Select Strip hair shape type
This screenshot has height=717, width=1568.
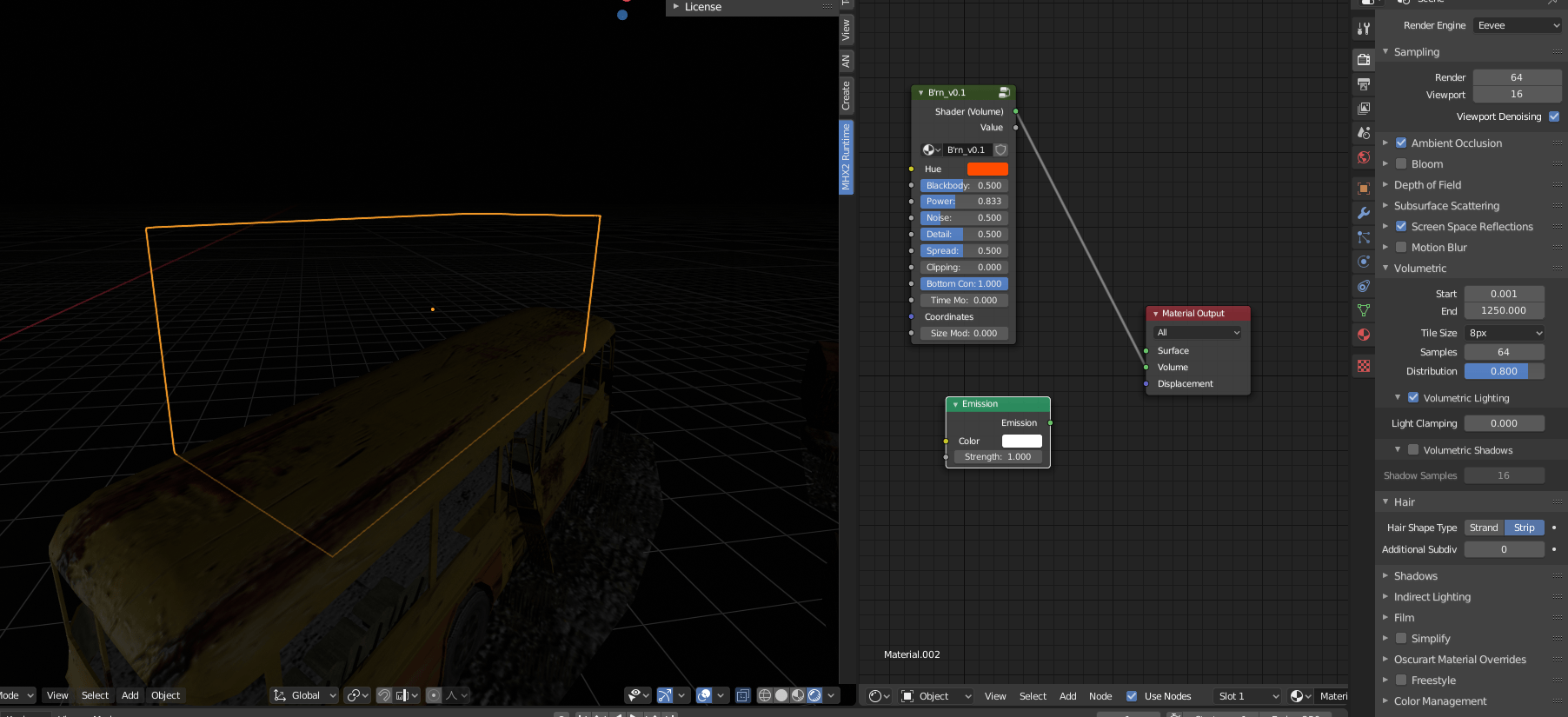click(x=1525, y=528)
